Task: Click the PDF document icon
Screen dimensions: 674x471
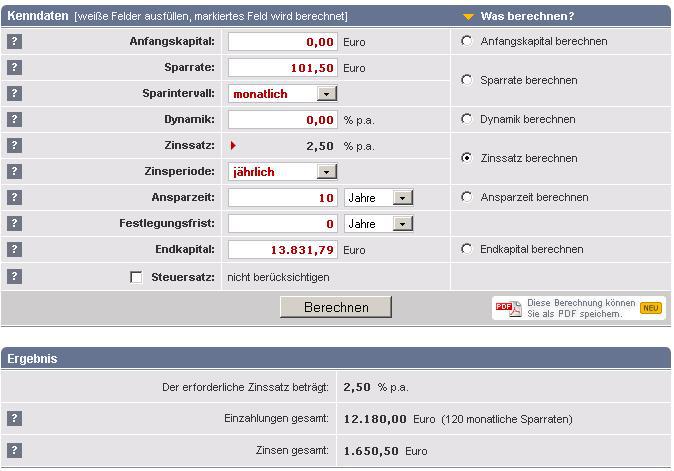Action: point(509,308)
